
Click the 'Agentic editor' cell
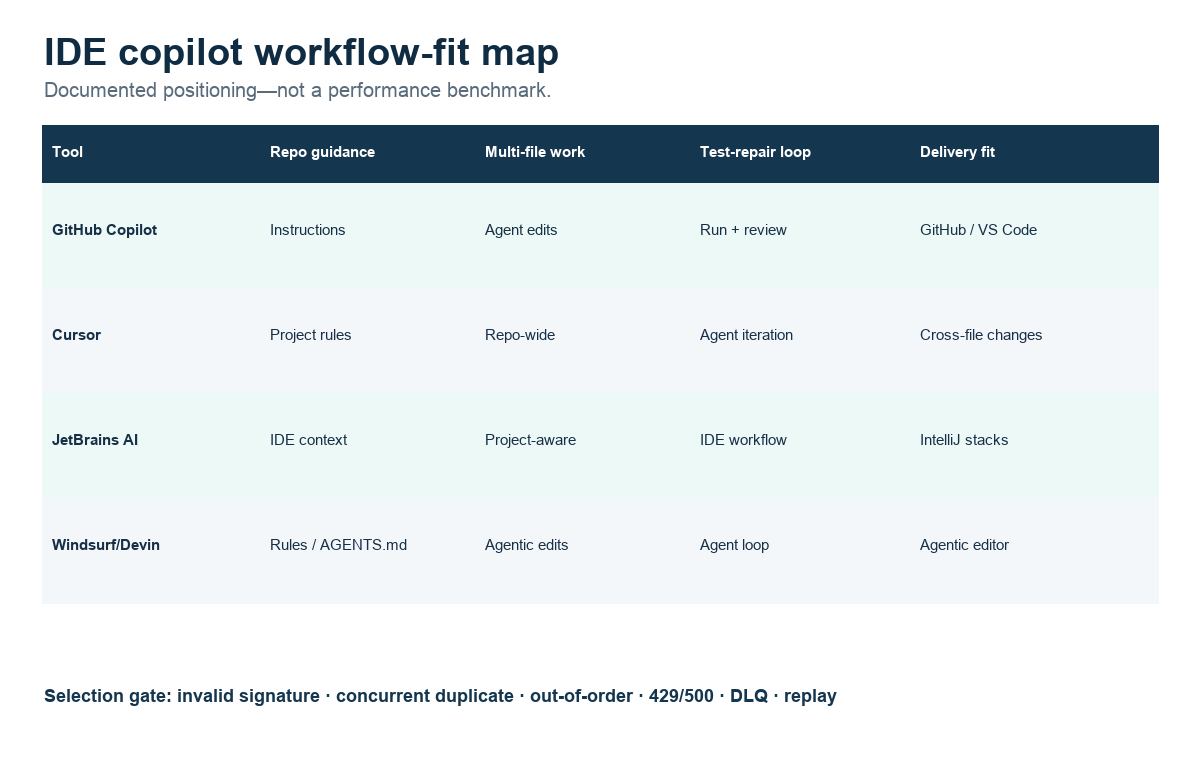(x=964, y=545)
